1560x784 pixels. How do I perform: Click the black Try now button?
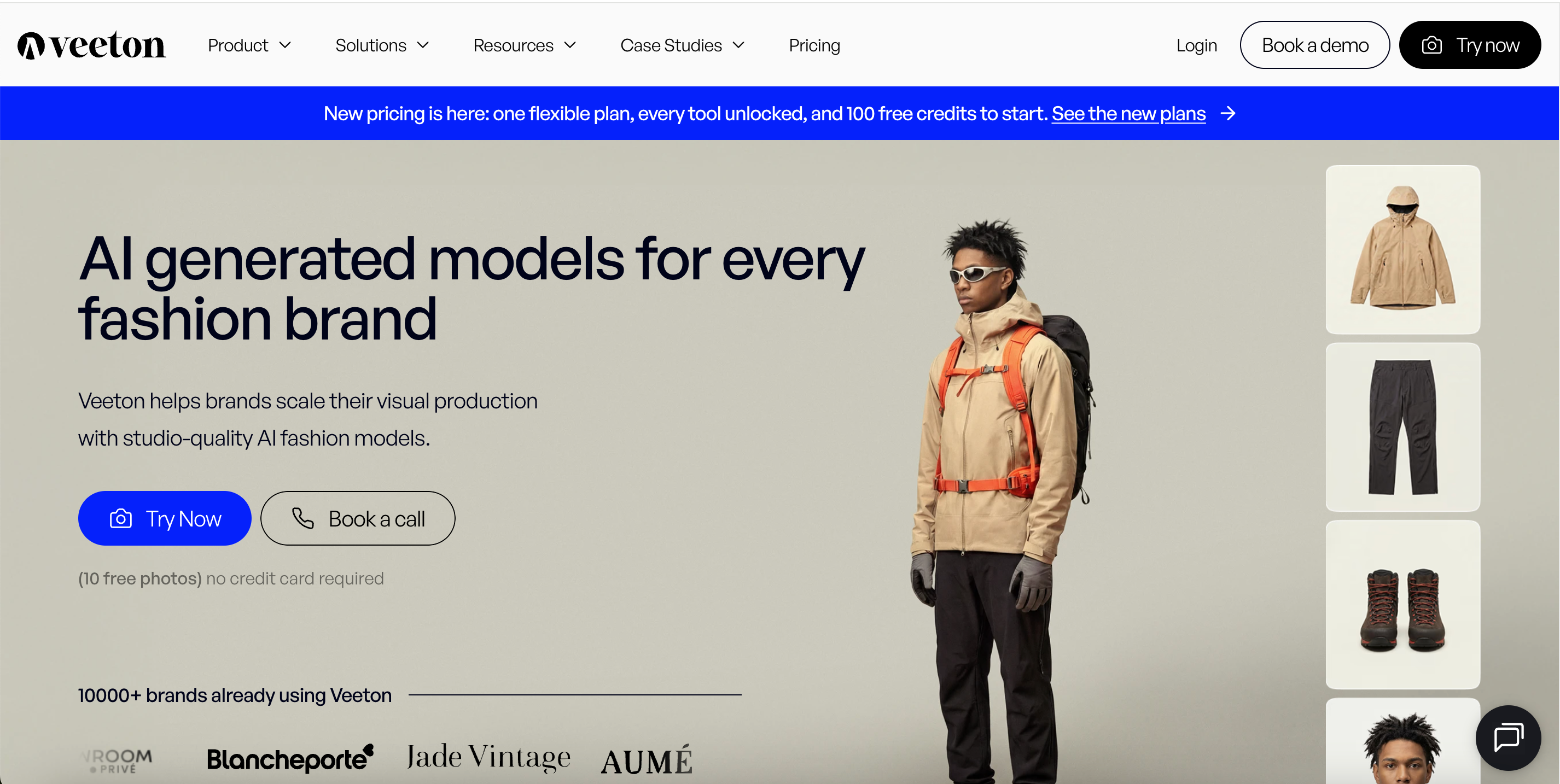point(1470,45)
